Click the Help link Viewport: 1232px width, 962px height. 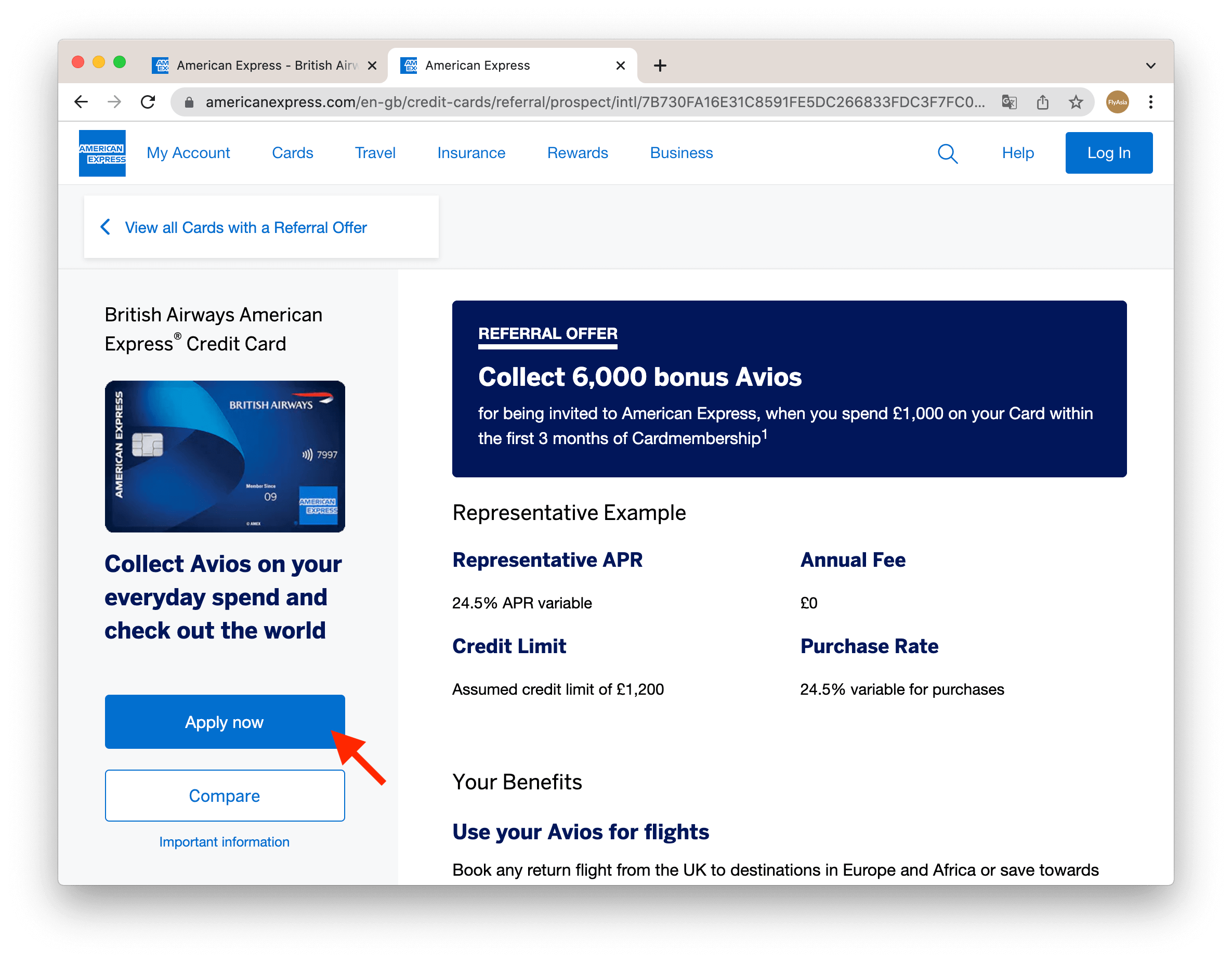click(x=1018, y=153)
